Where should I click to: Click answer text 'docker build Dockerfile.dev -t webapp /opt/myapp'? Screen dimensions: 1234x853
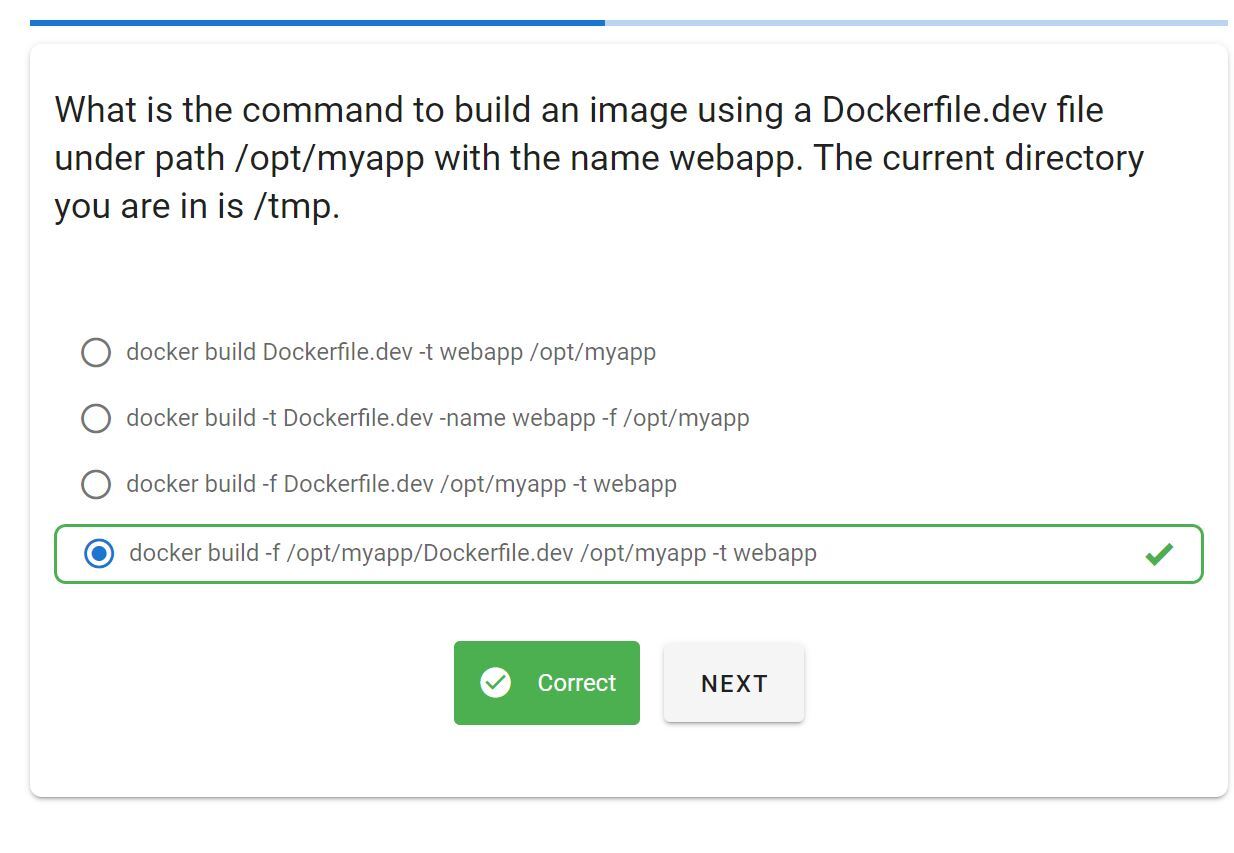click(391, 352)
